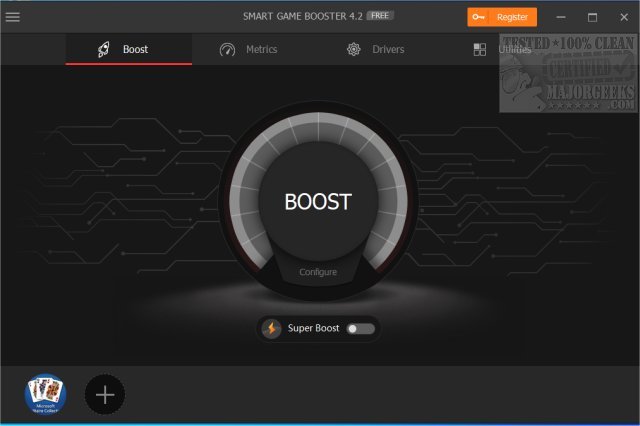Open the Configure settings
This screenshot has height=426, width=640.
click(x=318, y=272)
